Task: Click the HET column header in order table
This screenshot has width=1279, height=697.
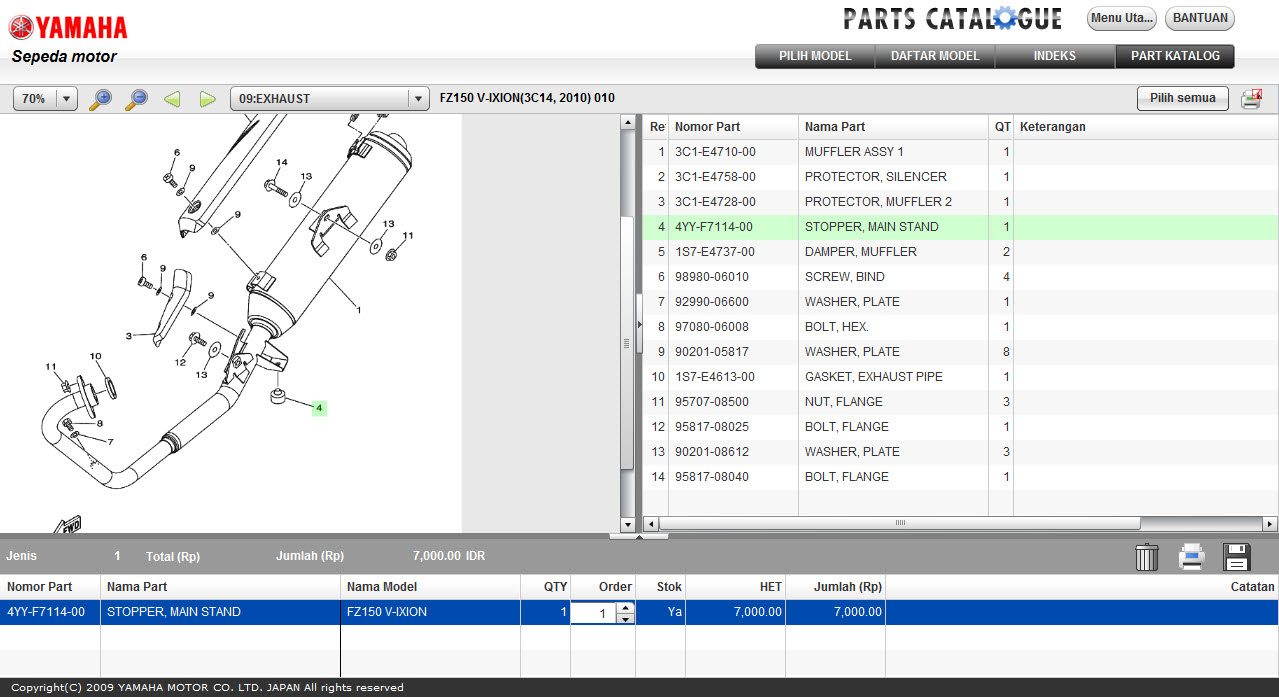Action: click(735, 587)
